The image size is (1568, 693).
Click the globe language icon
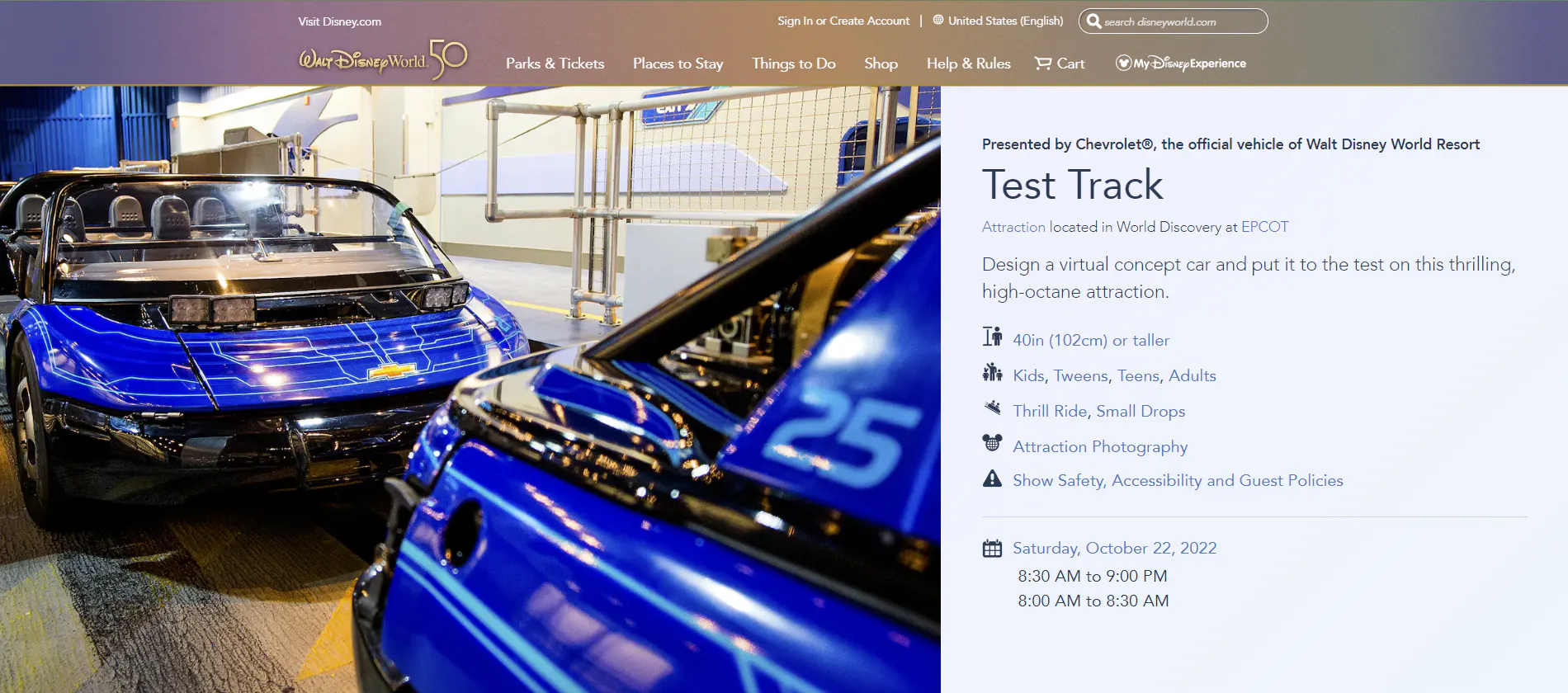938,20
